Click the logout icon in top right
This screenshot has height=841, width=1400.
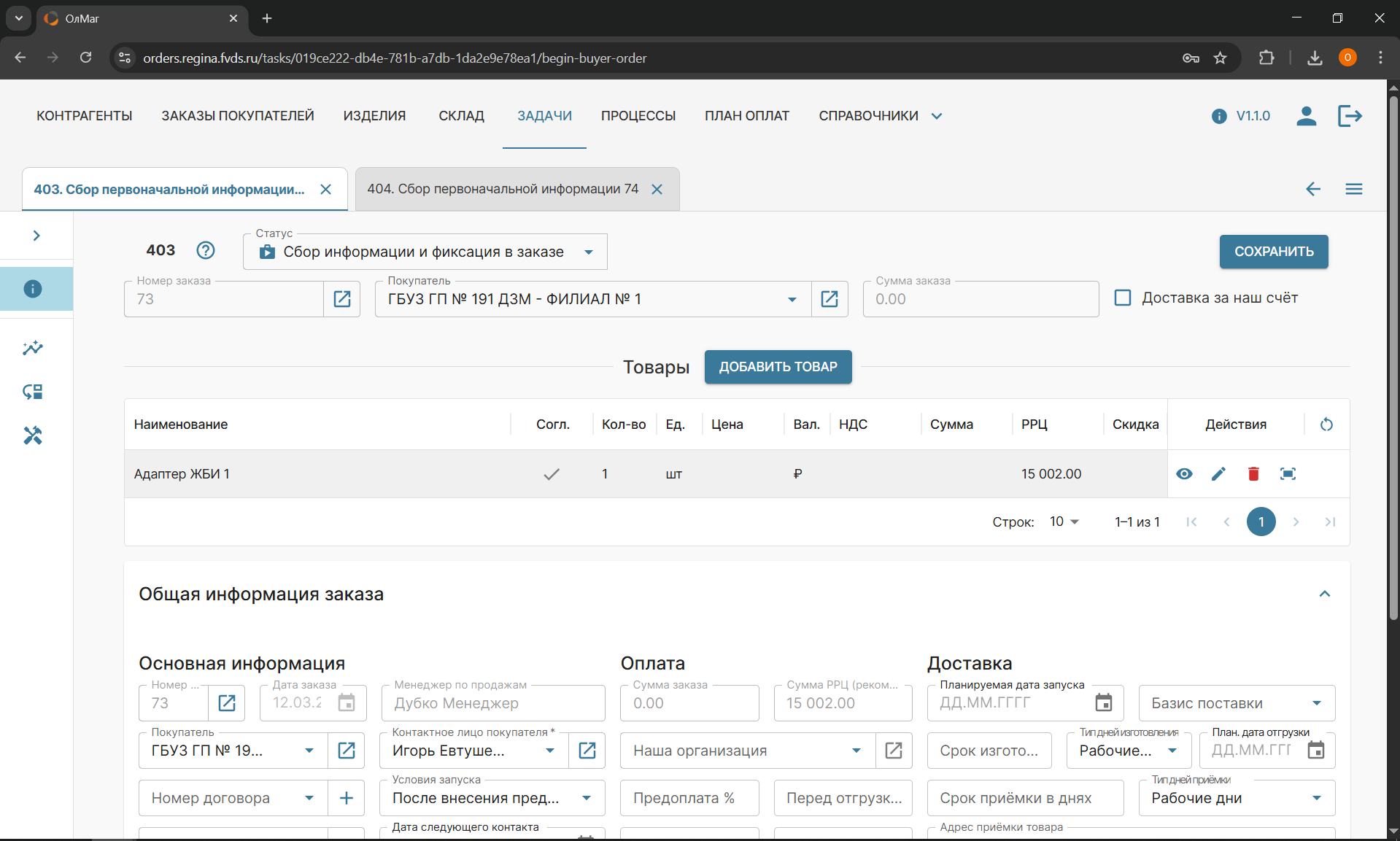1350,116
